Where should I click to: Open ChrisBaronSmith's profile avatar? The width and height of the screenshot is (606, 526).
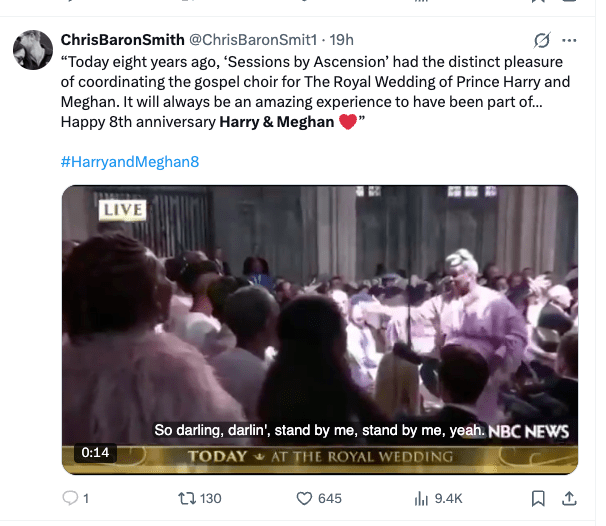pyautogui.click(x=33, y=50)
